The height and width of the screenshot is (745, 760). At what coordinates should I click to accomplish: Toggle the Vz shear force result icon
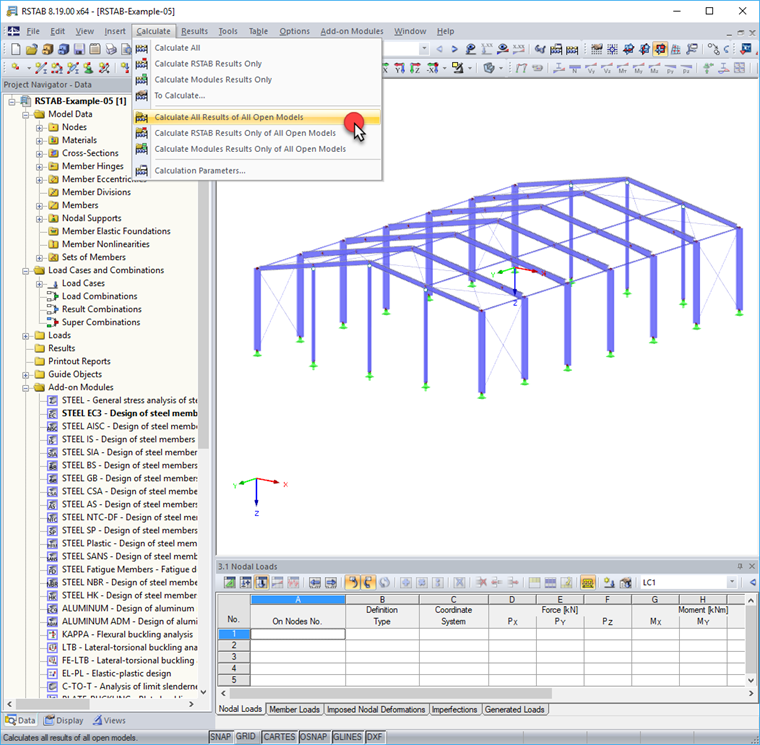pos(607,68)
